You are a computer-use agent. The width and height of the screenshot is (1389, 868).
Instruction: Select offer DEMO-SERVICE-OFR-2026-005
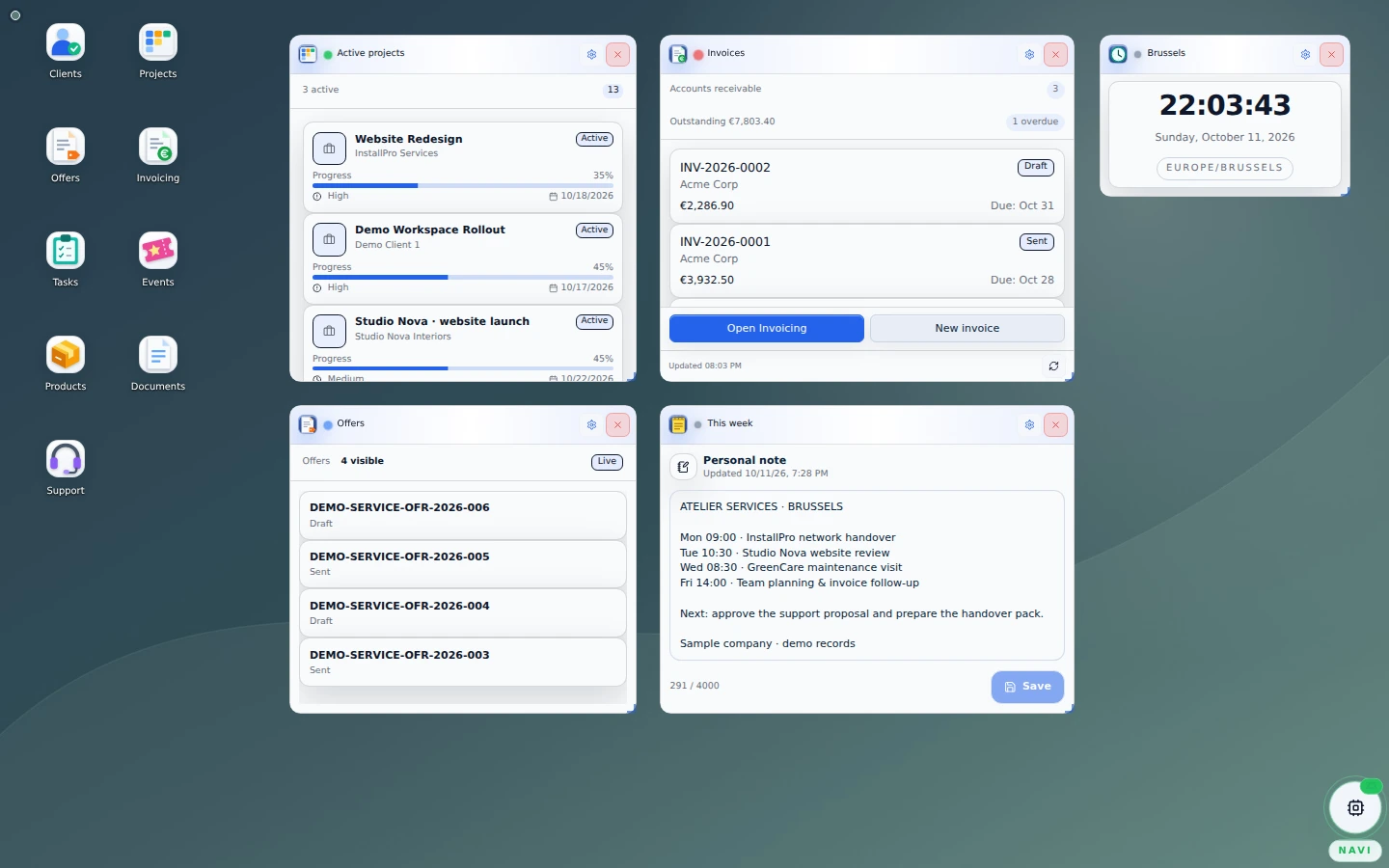[x=463, y=564]
